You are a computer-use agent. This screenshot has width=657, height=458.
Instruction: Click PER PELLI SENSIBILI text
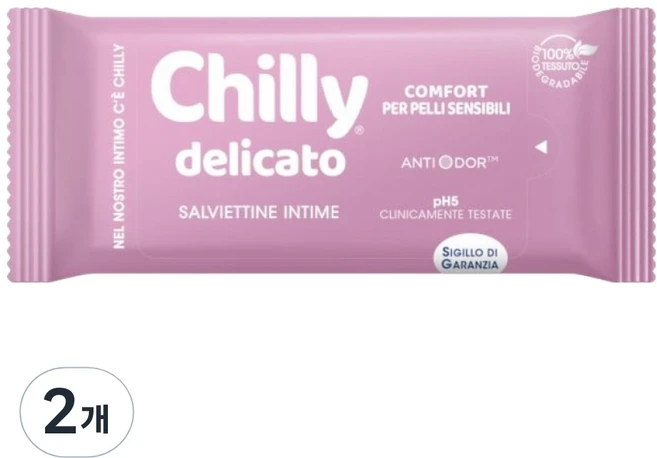click(x=446, y=109)
